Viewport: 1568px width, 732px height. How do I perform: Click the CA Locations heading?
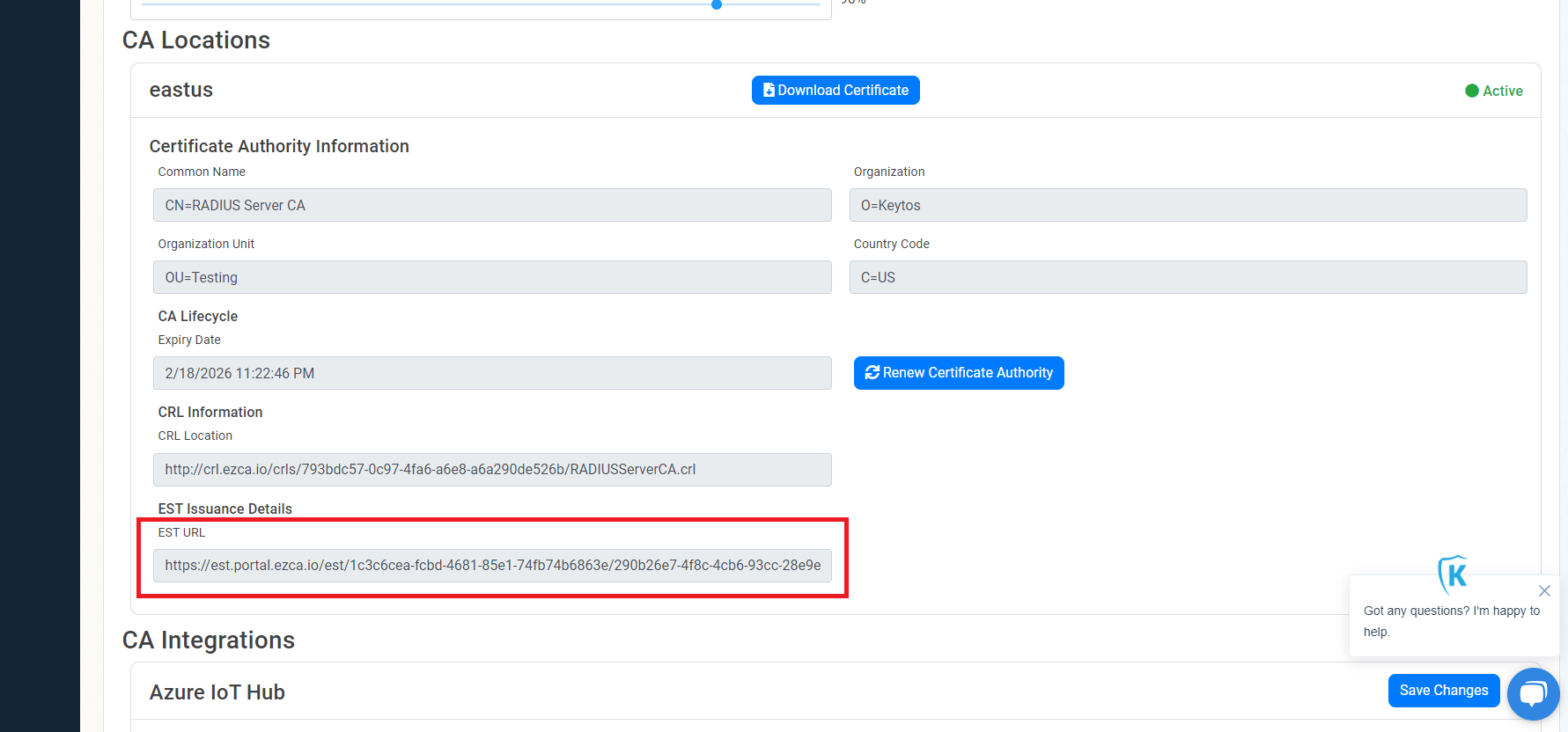[x=196, y=40]
